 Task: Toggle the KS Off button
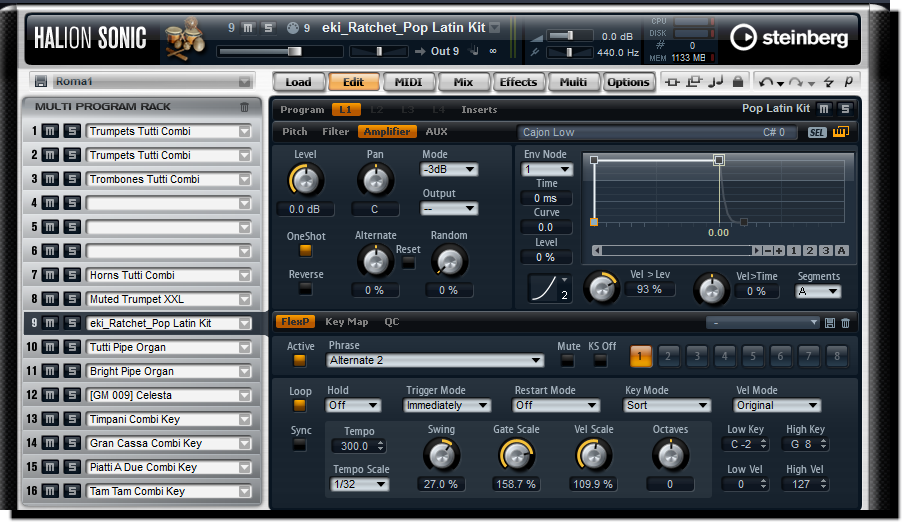pyautogui.click(x=600, y=361)
